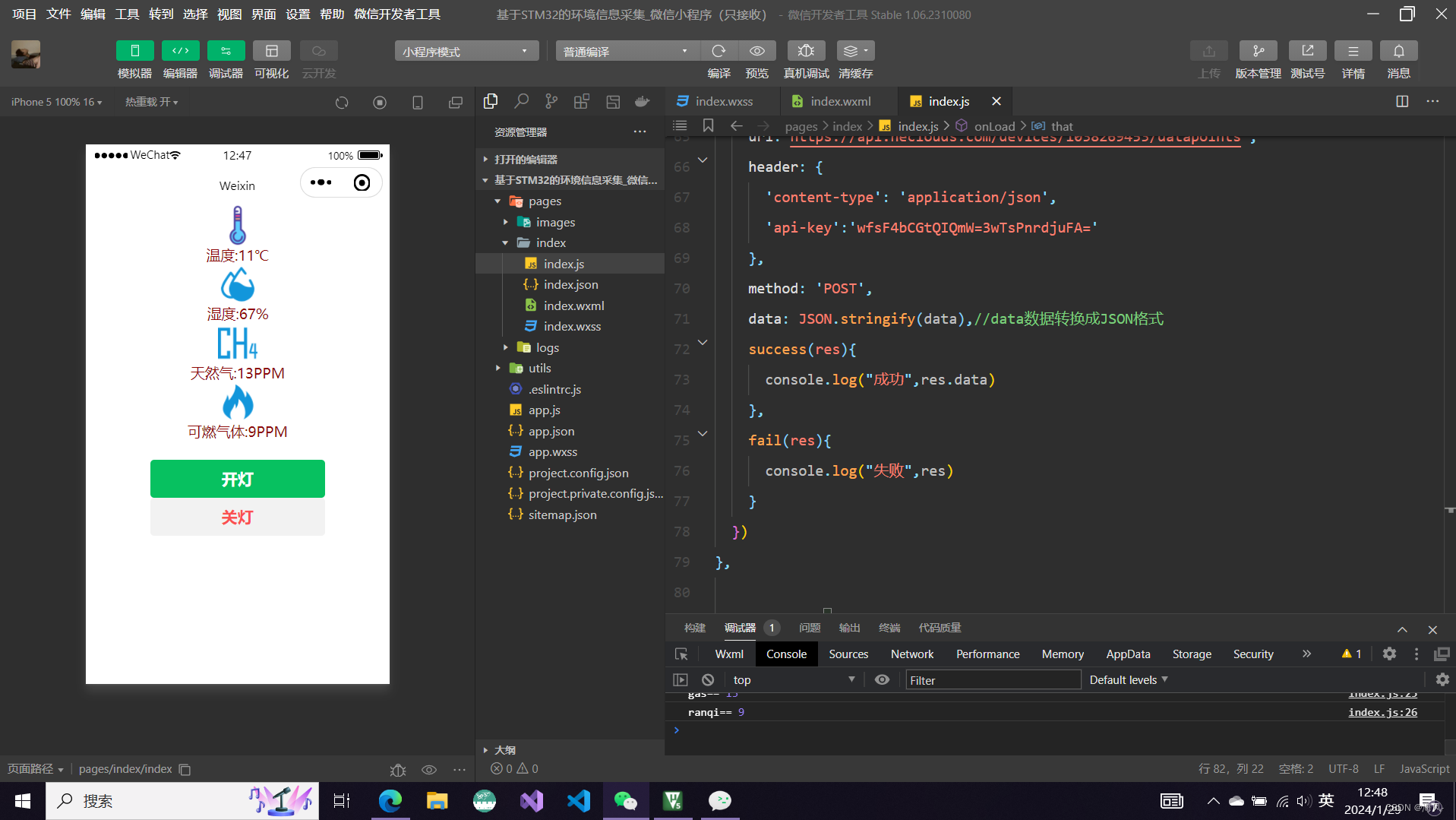Click the preview eye icon
The image size is (1456, 820).
[x=757, y=51]
